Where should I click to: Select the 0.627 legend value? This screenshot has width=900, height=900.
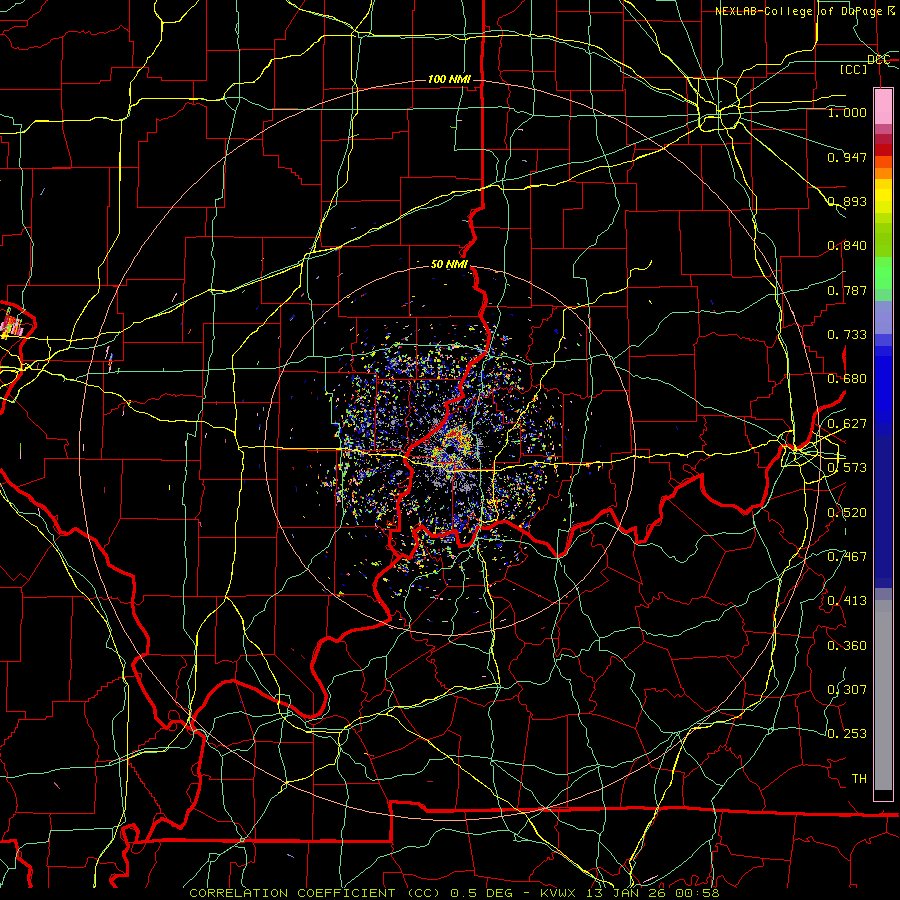(847, 424)
